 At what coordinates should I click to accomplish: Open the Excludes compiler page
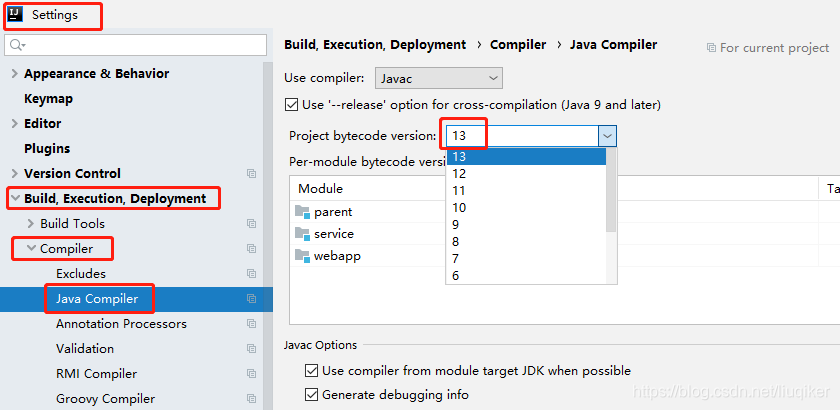81,273
